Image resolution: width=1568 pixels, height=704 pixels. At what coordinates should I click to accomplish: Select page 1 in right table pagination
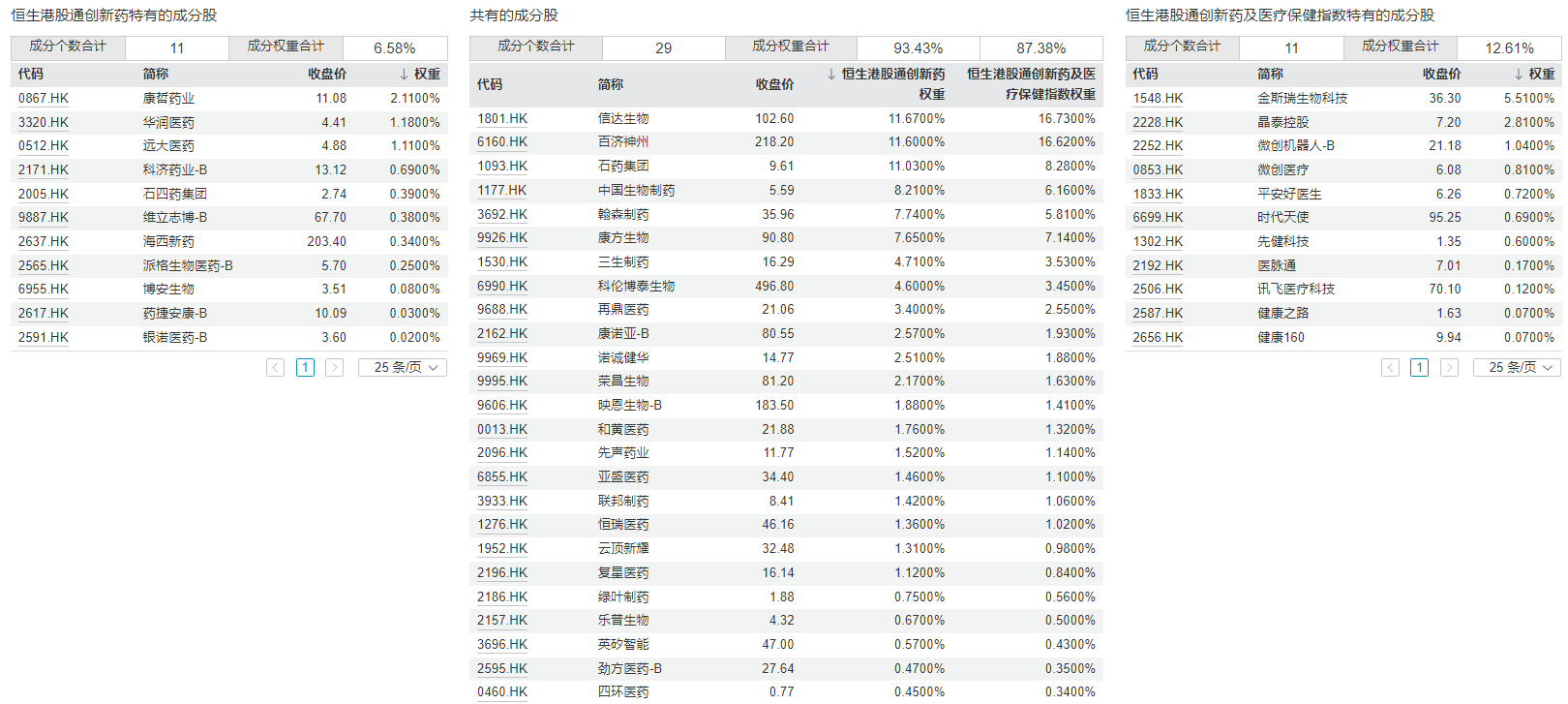1420,368
